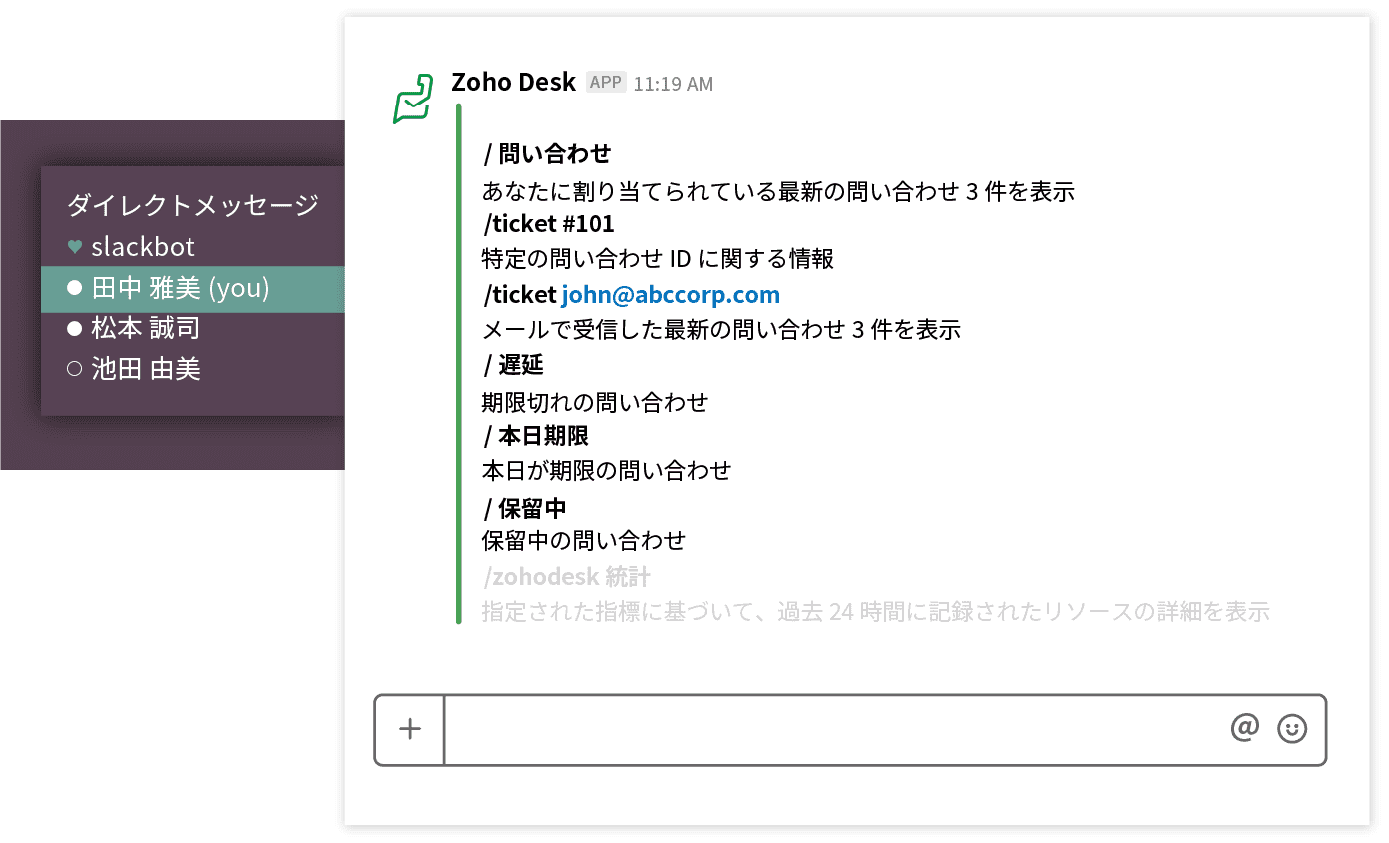The image size is (1389, 843).
Task: Click the / 問い合わせ command heading
Action: pyautogui.click(x=547, y=153)
